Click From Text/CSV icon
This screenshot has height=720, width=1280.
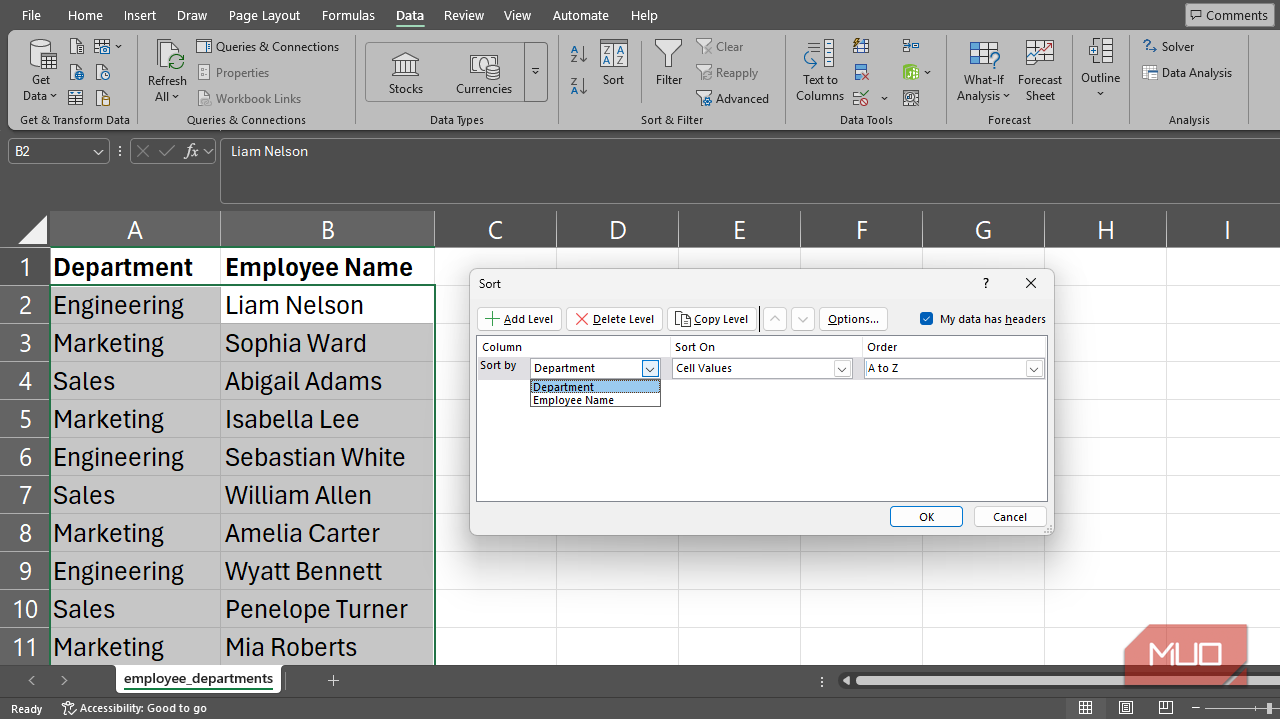pyautogui.click(x=76, y=47)
